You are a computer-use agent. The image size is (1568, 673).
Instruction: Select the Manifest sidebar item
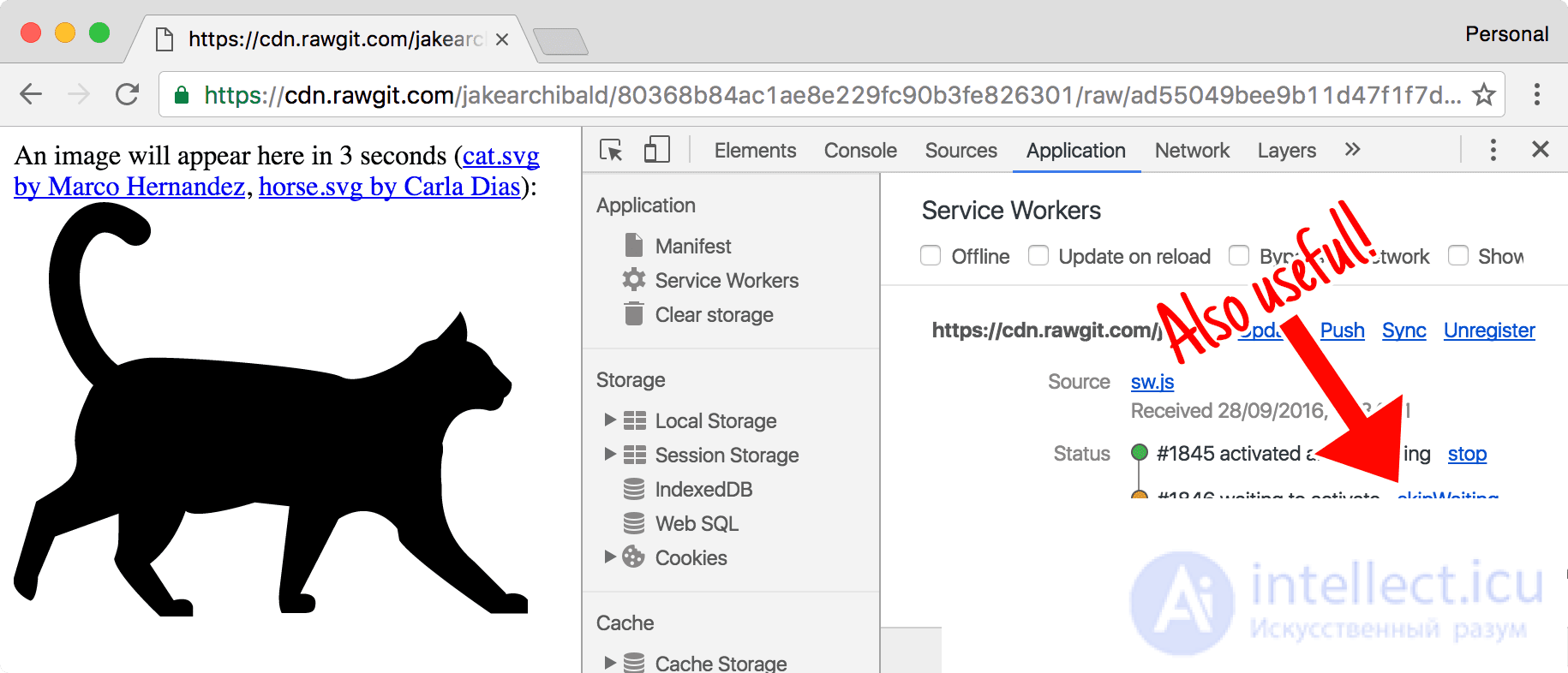coord(693,247)
